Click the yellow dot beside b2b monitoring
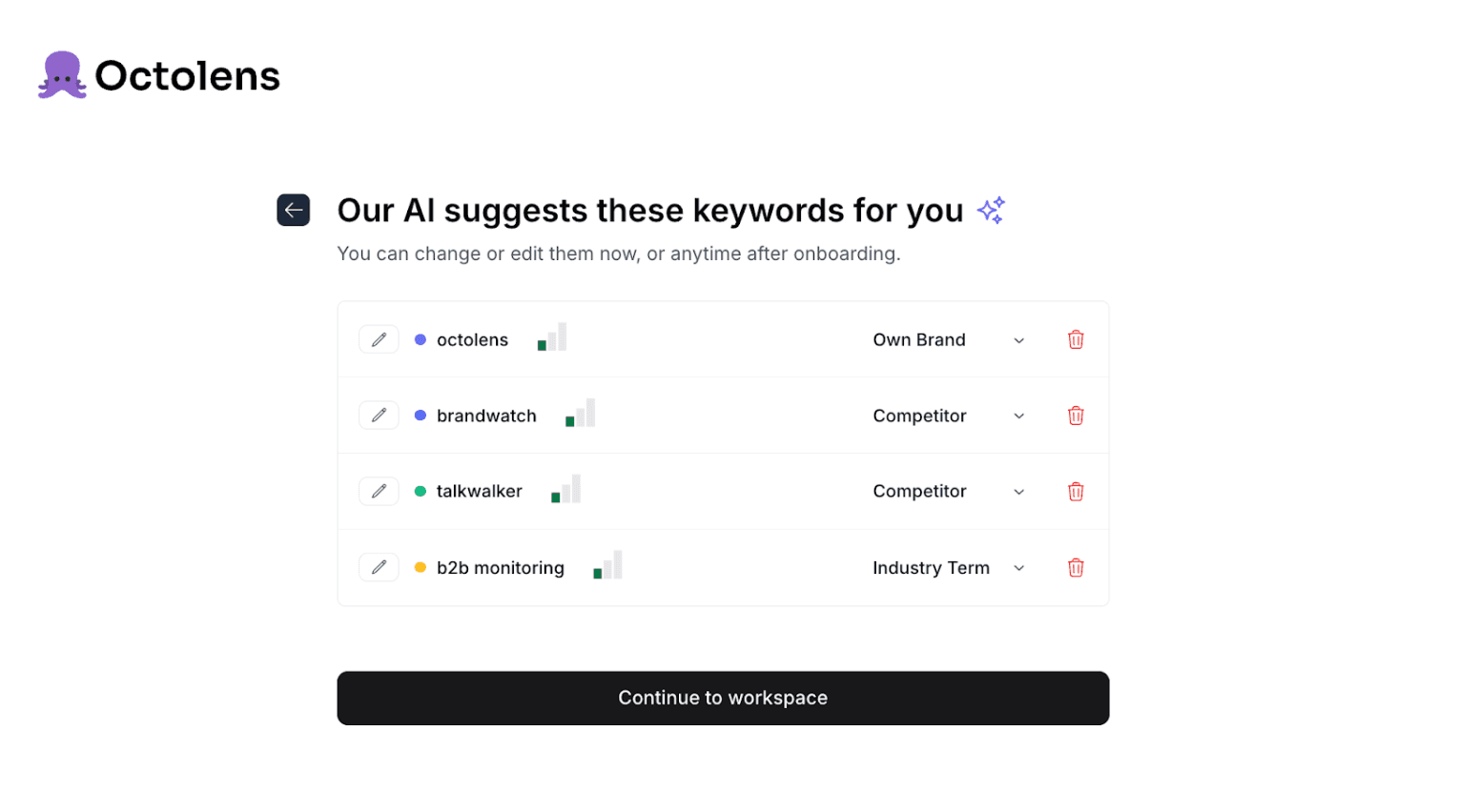The width and height of the screenshot is (1478, 812). click(x=420, y=566)
